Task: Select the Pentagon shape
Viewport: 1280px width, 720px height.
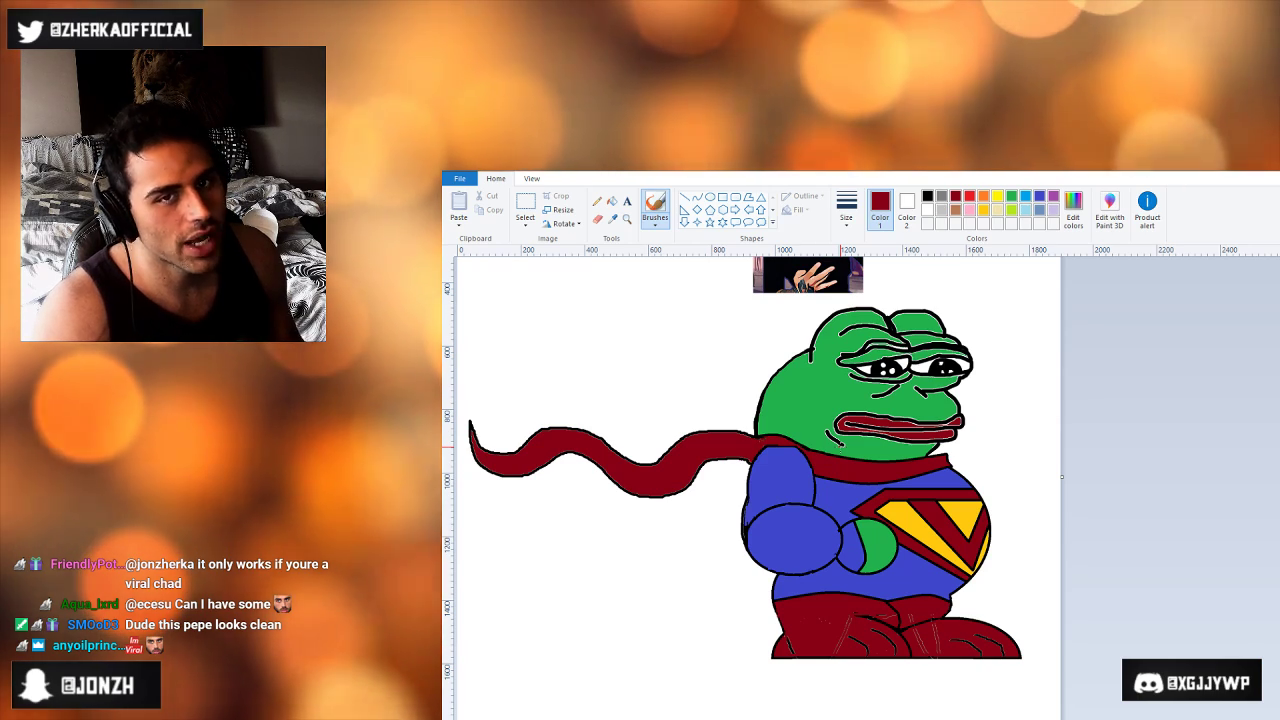Action: tap(710, 210)
